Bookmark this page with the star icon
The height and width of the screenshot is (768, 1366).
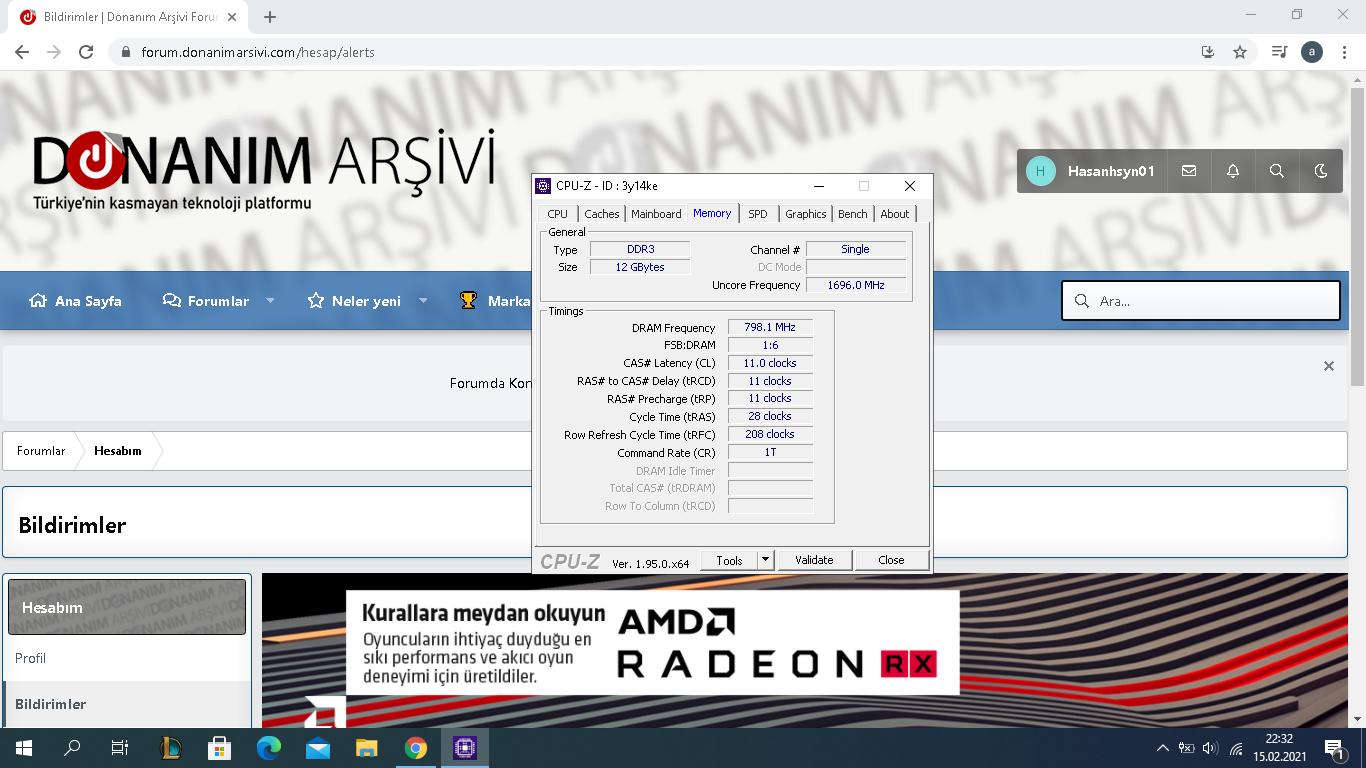tap(1240, 52)
